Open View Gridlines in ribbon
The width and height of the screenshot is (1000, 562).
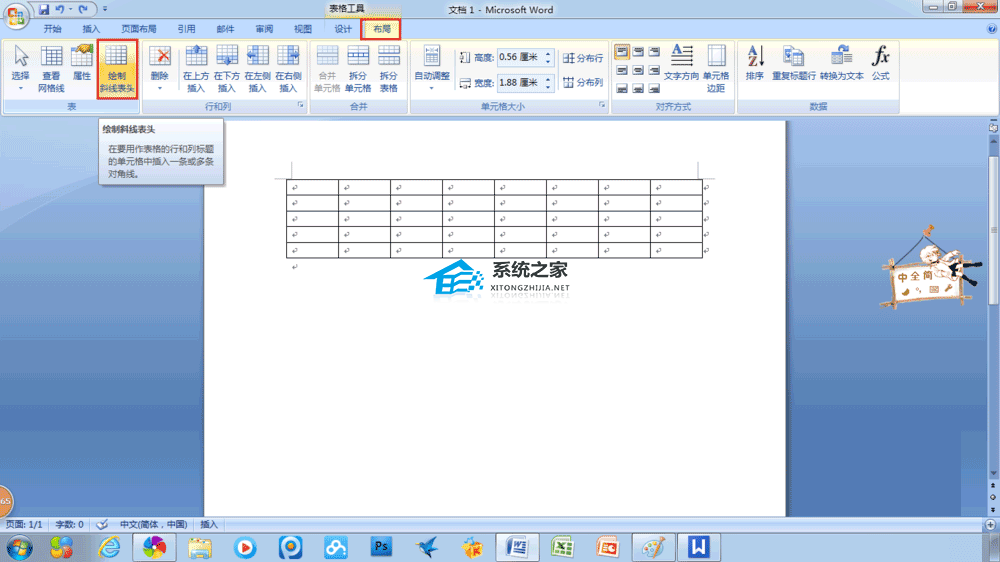(x=51, y=69)
